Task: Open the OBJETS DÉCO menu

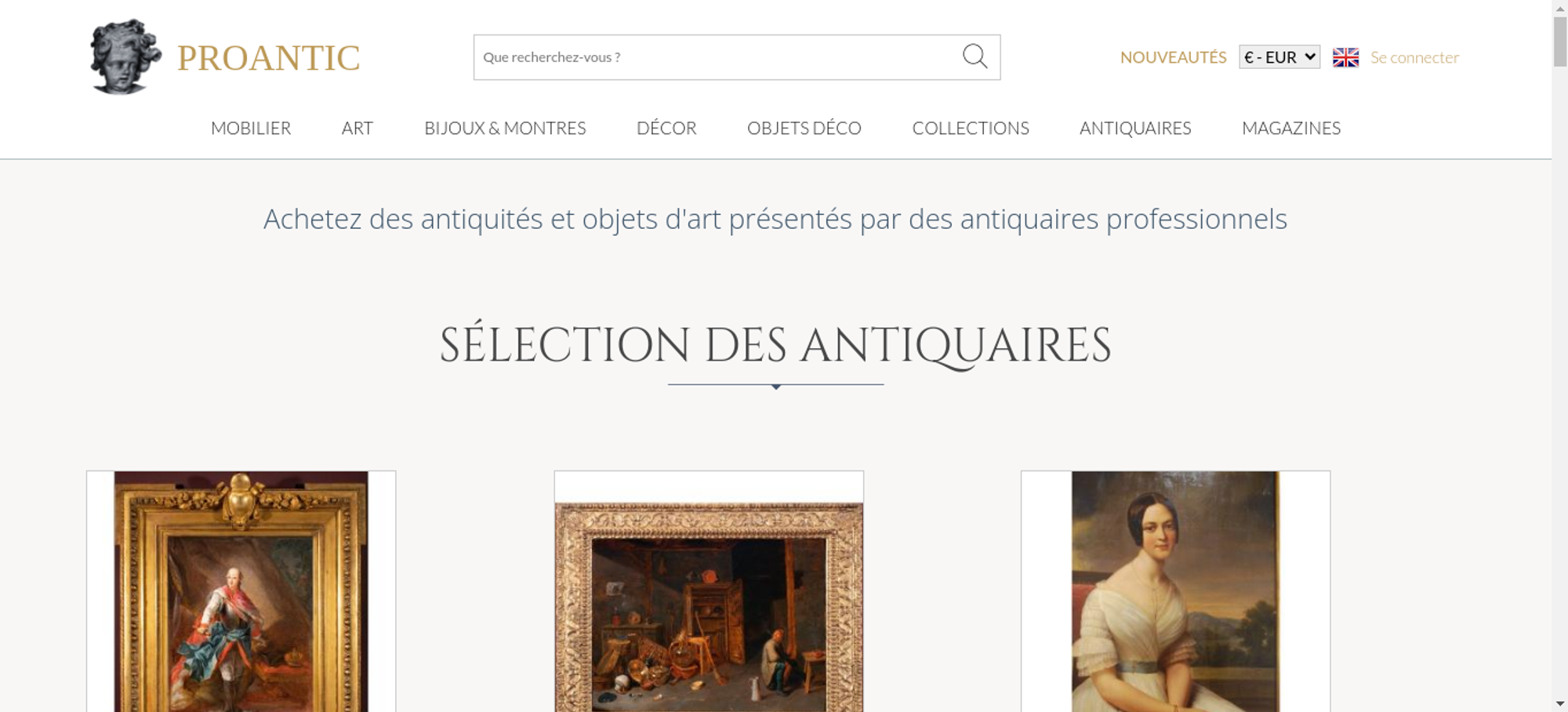Action: (804, 128)
